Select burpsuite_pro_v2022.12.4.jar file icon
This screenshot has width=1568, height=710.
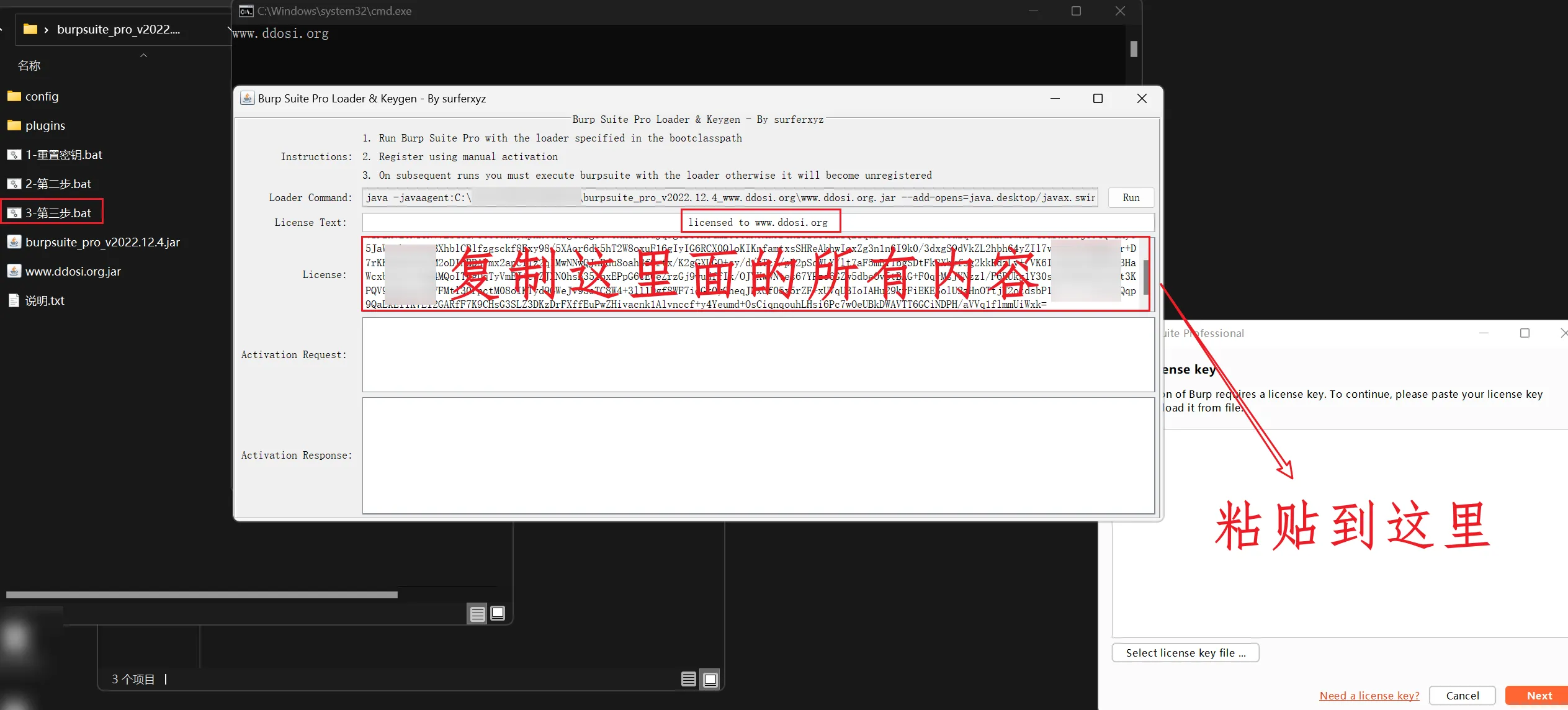(14, 242)
